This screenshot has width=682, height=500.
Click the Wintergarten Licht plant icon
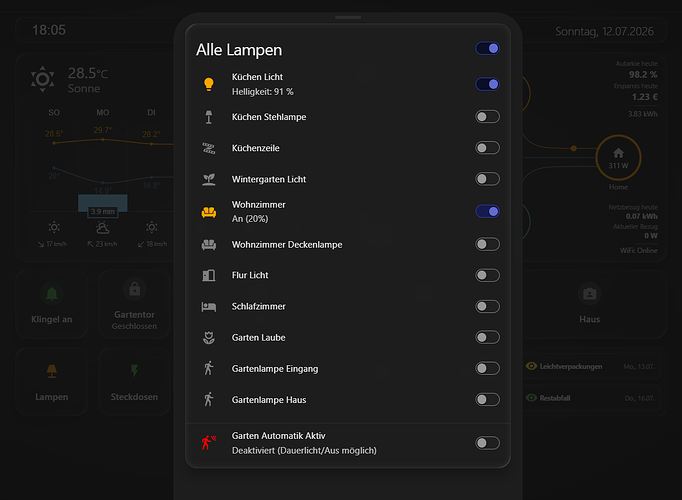(209, 179)
